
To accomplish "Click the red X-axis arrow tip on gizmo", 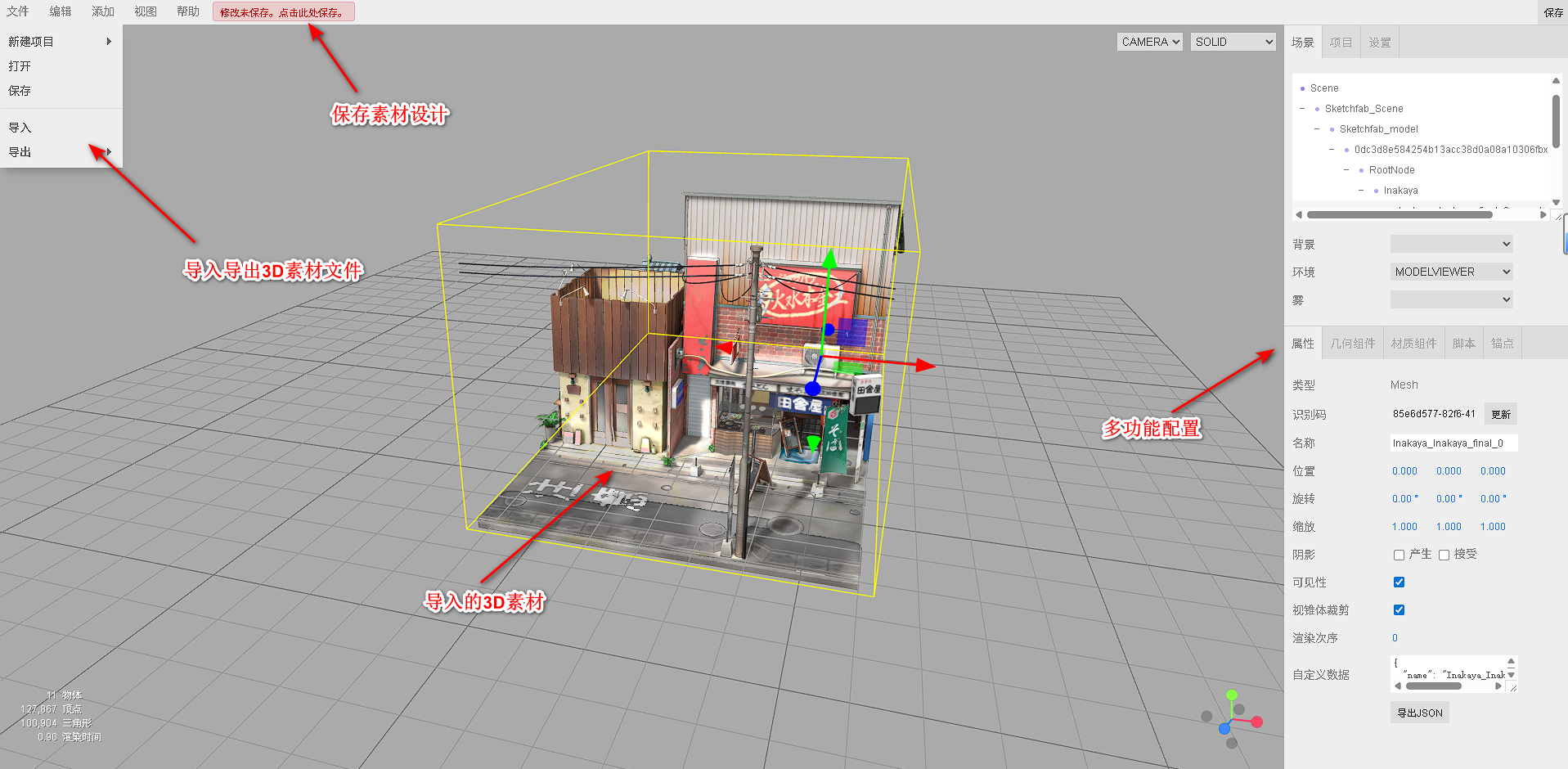I will (926, 366).
